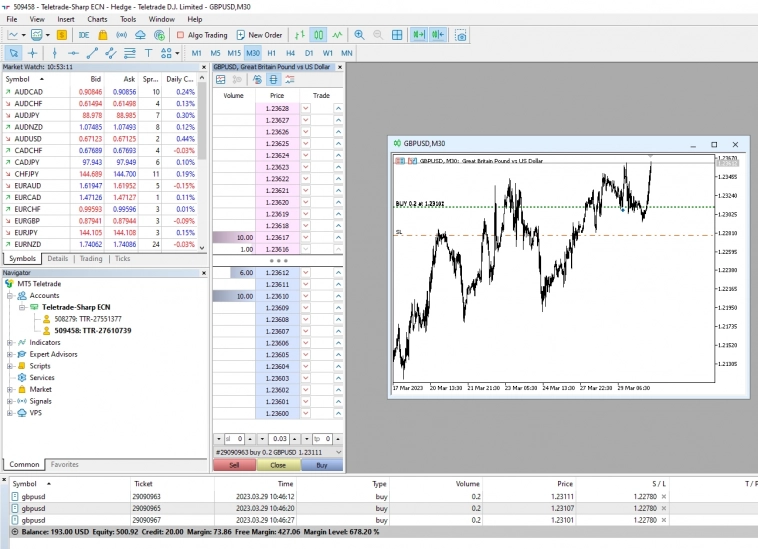Open the Charts menu
This screenshot has width=758, height=549.
click(97, 19)
